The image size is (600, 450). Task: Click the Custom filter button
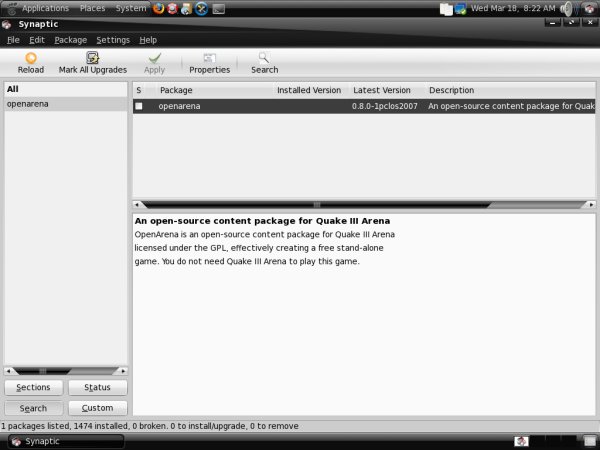click(x=98, y=408)
